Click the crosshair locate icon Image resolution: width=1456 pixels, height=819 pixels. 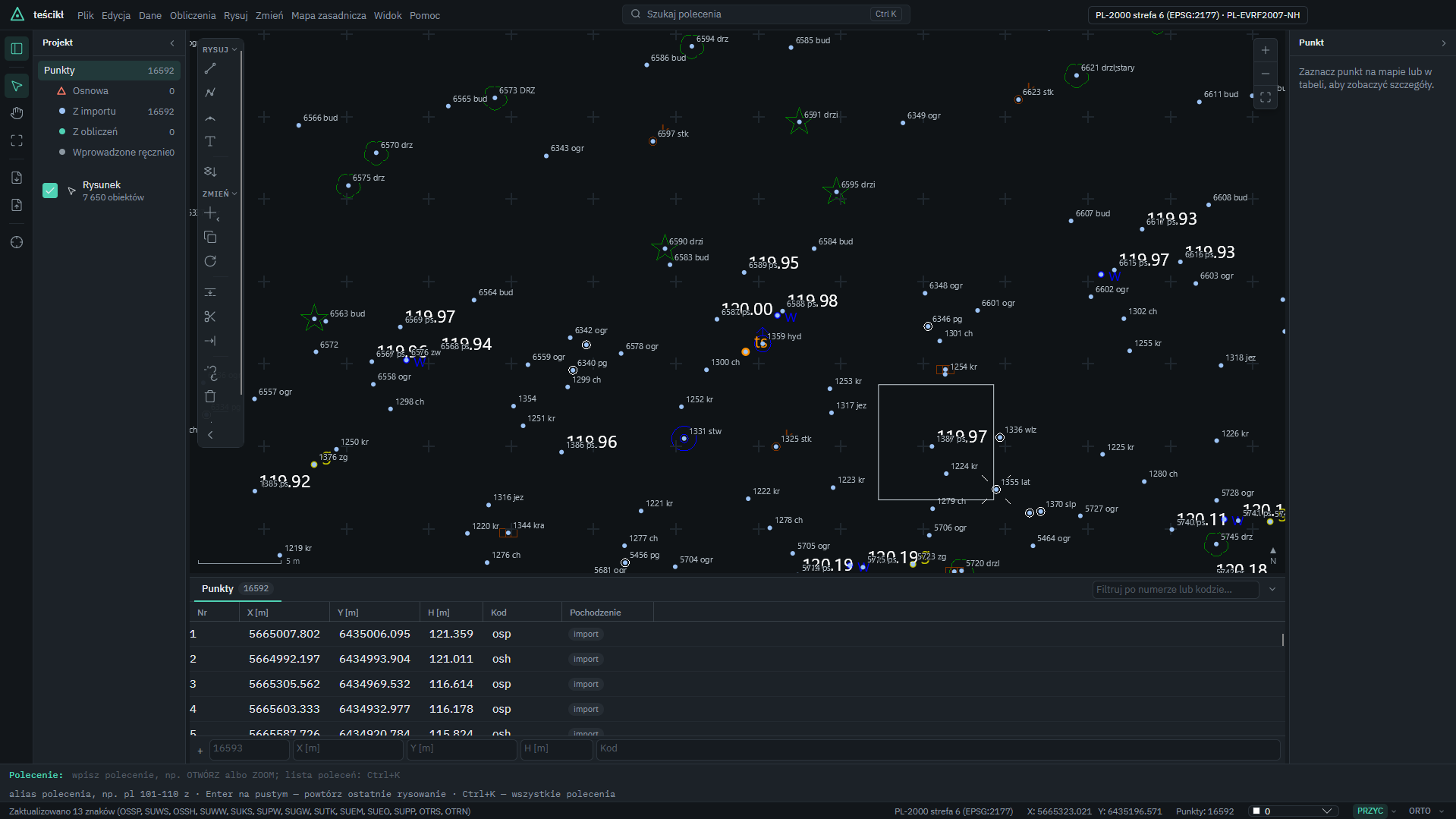17,242
